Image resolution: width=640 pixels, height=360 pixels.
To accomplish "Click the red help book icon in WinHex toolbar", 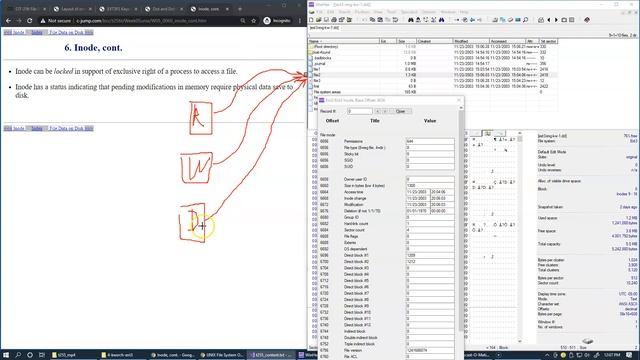I will pos(587,20).
